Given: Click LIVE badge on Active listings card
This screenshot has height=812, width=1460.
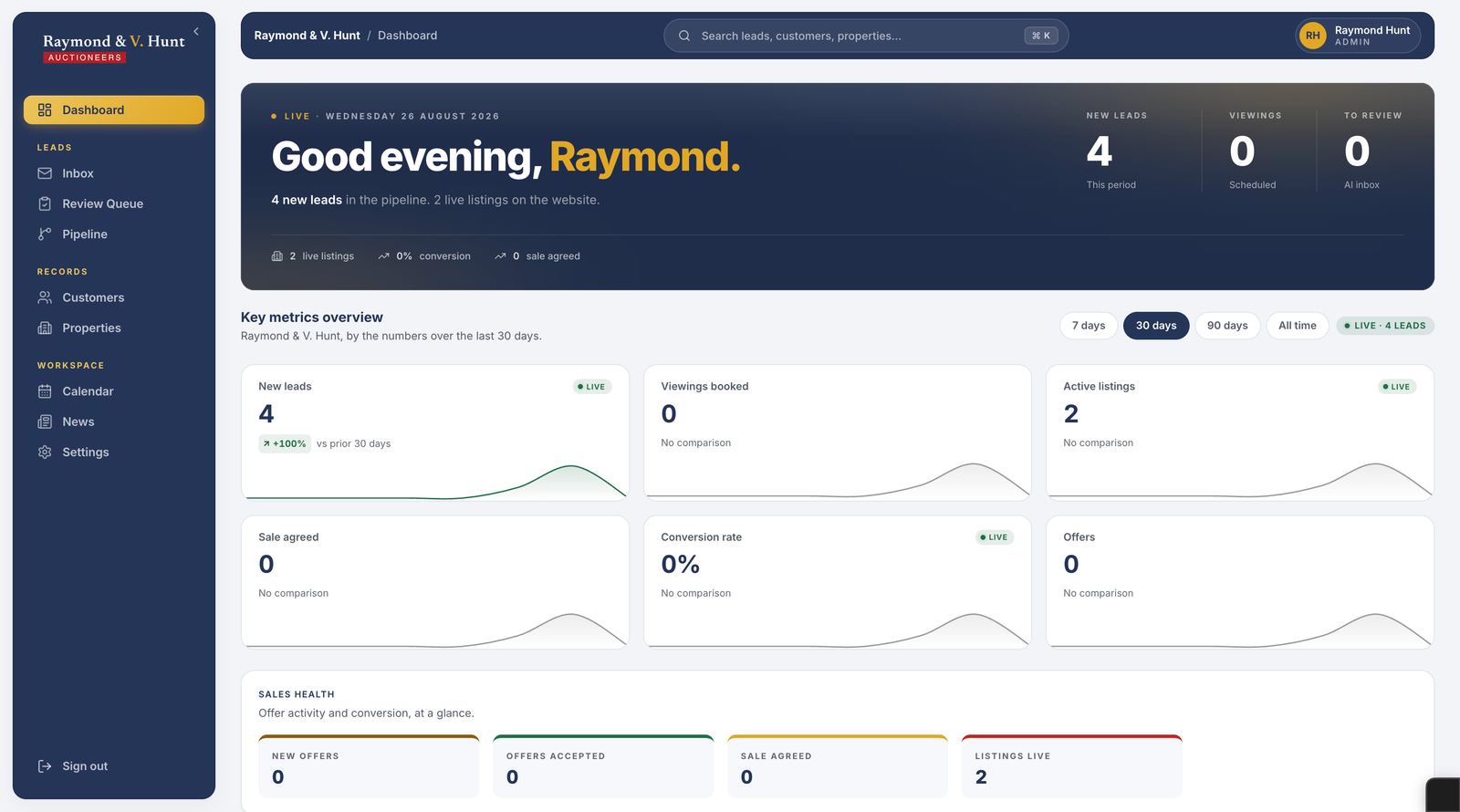Looking at the screenshot, I should pos(1396,387).
